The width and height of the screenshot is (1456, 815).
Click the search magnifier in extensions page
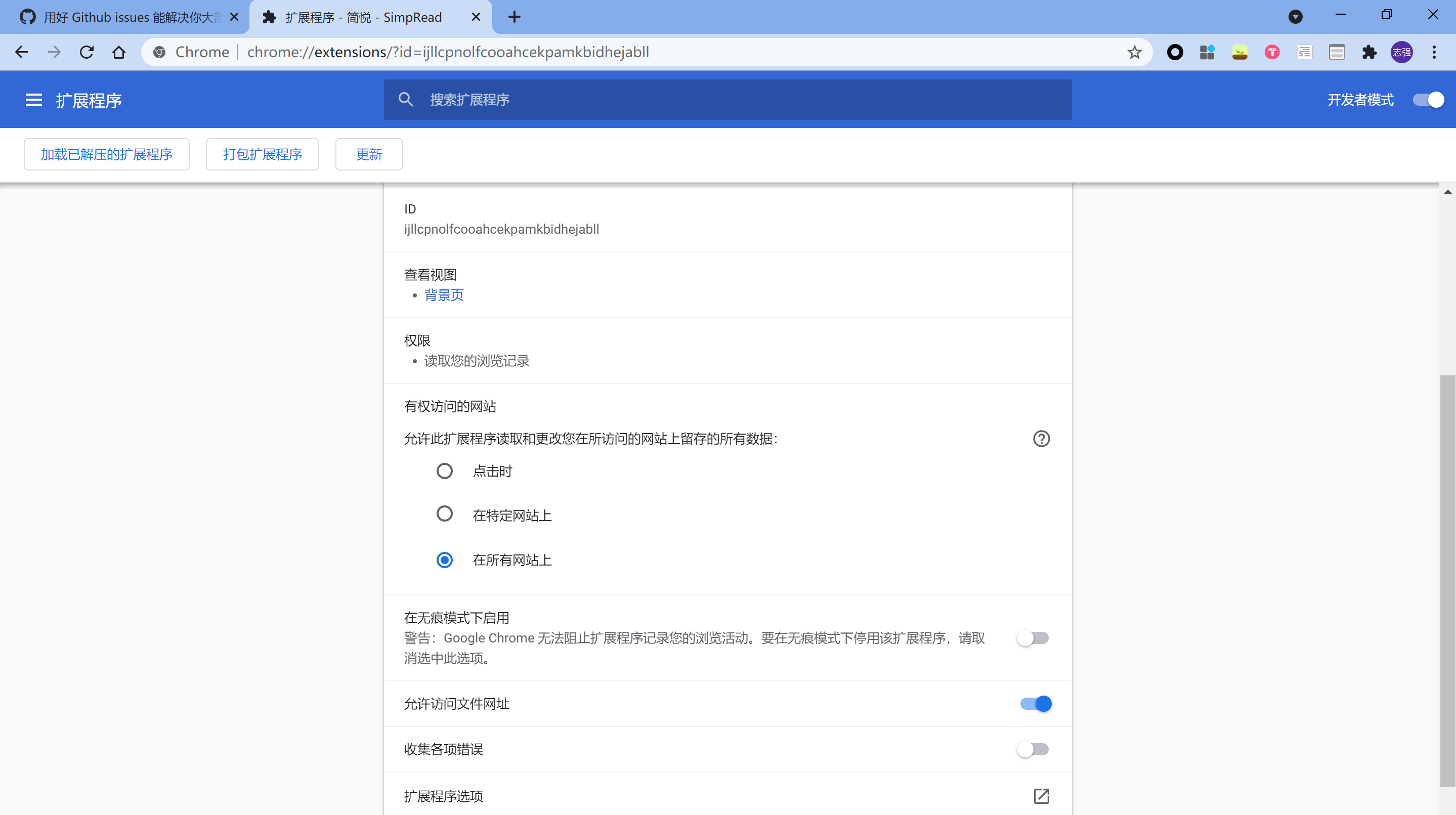click(406, 99)
